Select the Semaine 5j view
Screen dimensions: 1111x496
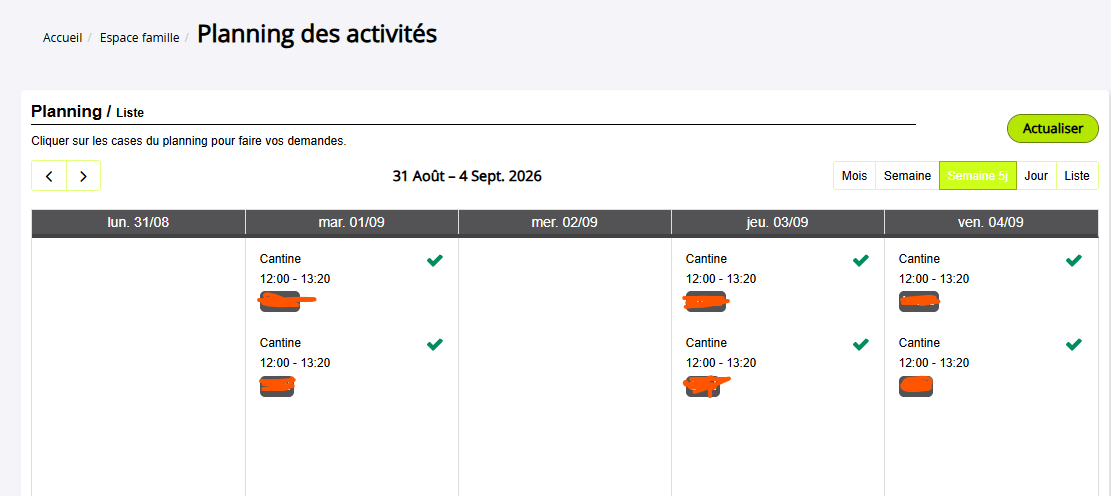(x=978, y=176)
